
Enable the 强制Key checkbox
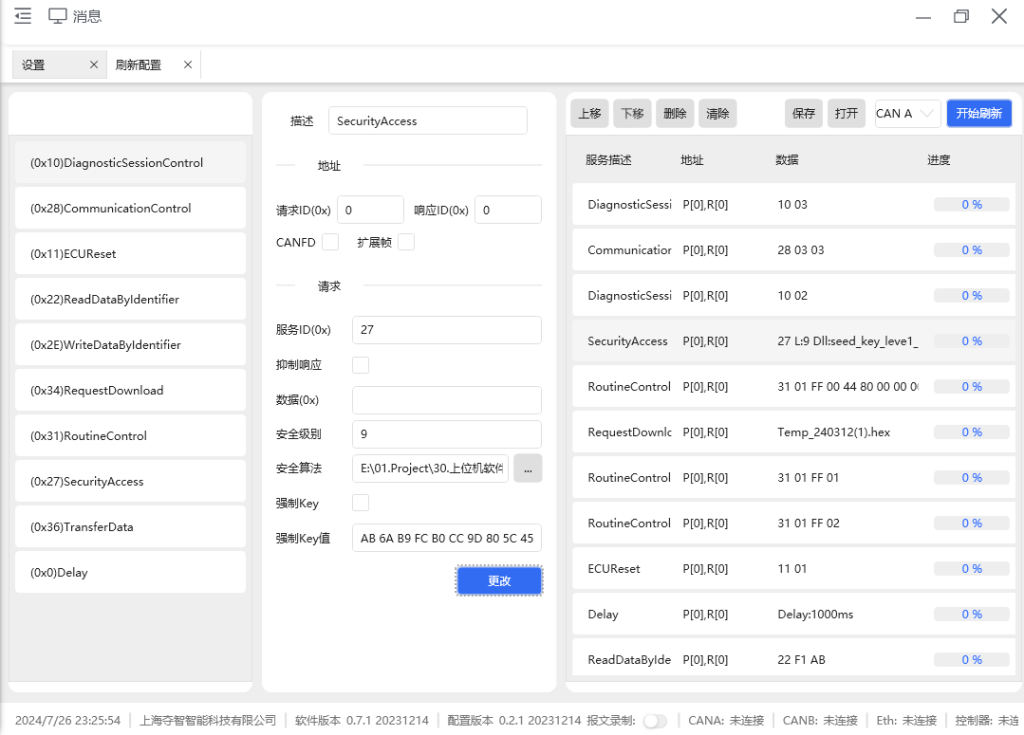tap(360, 502)
